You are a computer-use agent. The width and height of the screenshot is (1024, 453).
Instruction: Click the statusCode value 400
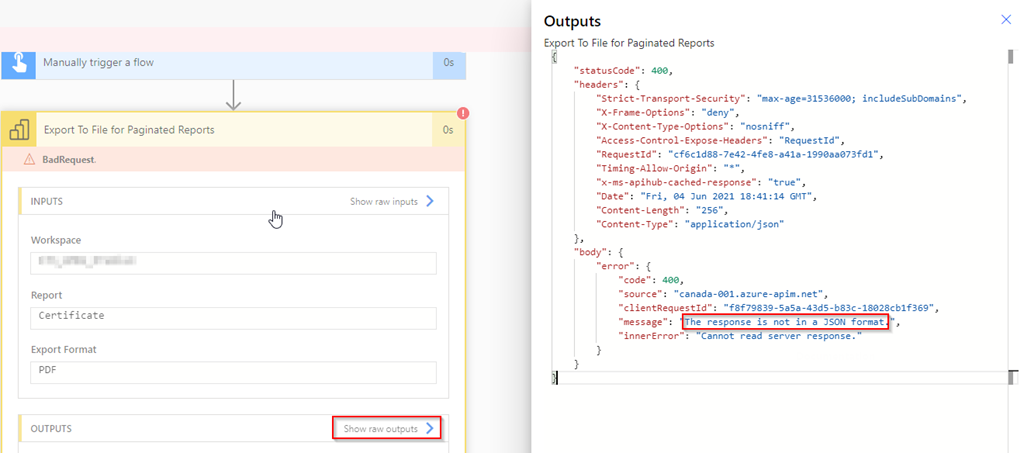[x=662, y=70]
